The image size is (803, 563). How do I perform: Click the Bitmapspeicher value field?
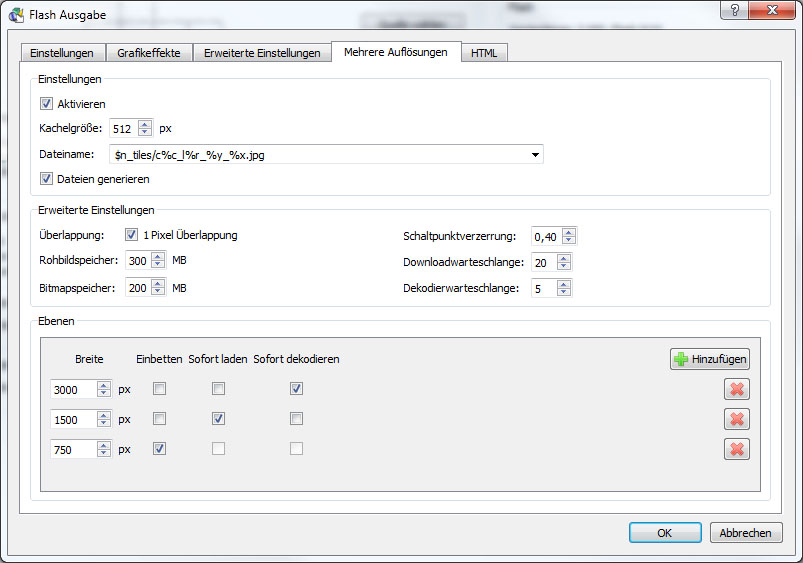137,288
